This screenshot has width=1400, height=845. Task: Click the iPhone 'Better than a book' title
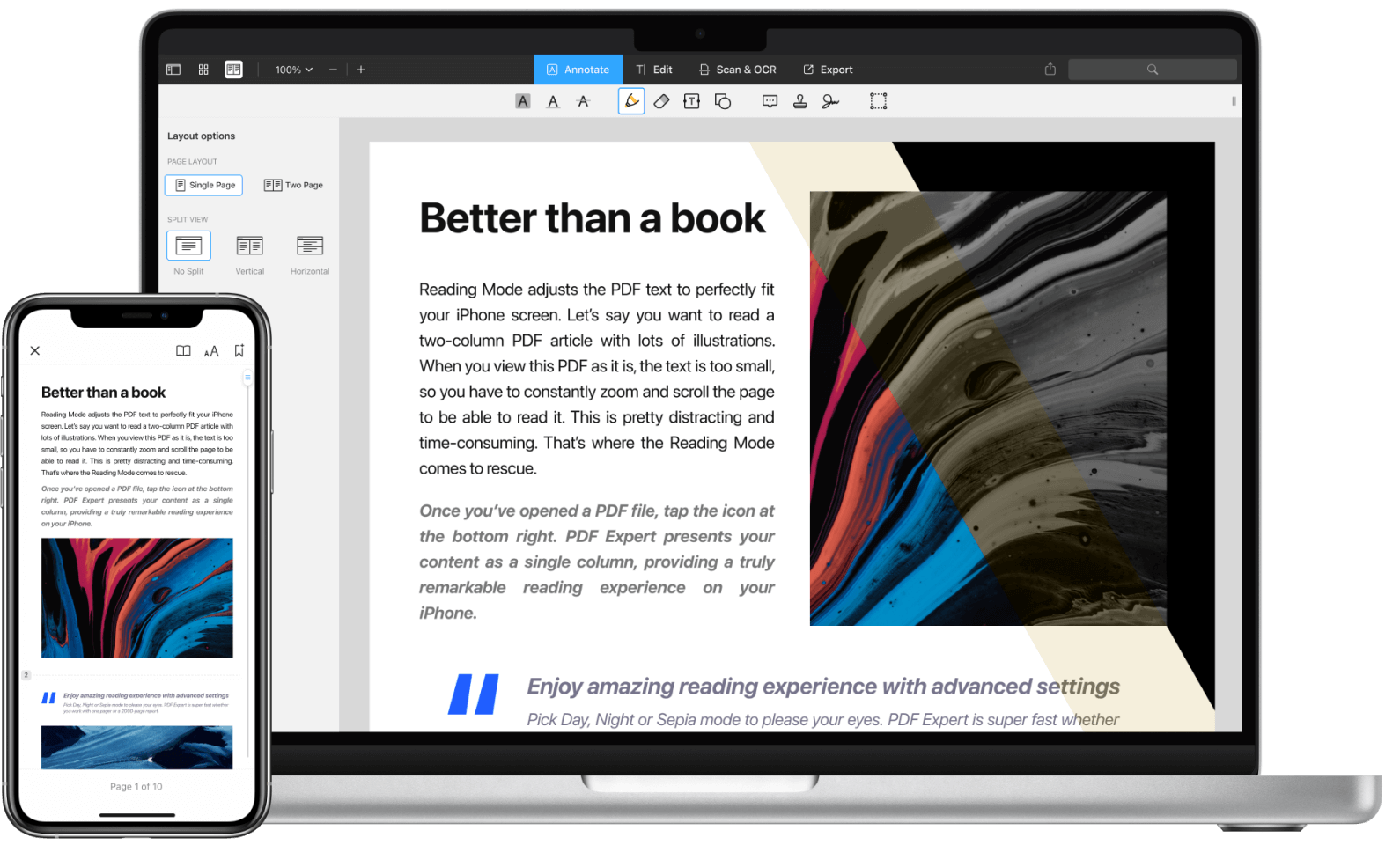(x=103, y=393)
